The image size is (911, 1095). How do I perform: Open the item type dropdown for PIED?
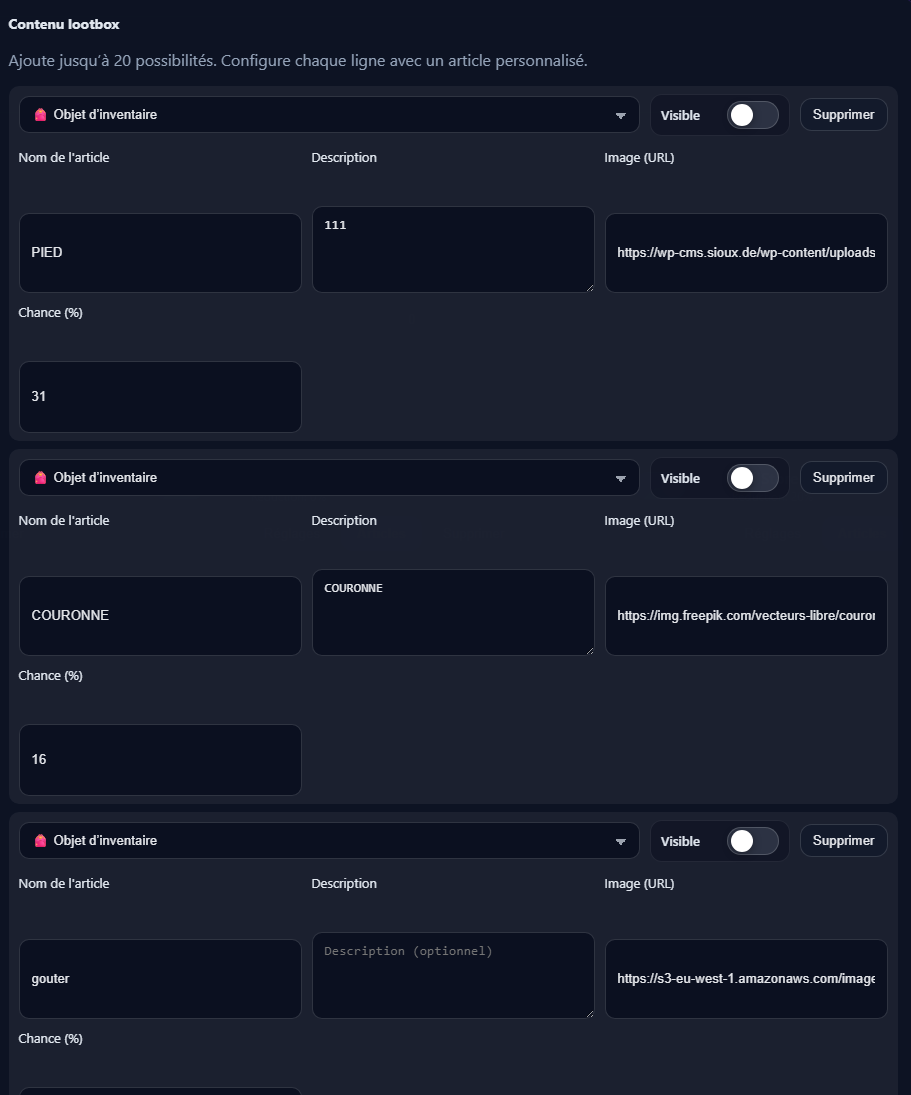(x=329, y=115)
